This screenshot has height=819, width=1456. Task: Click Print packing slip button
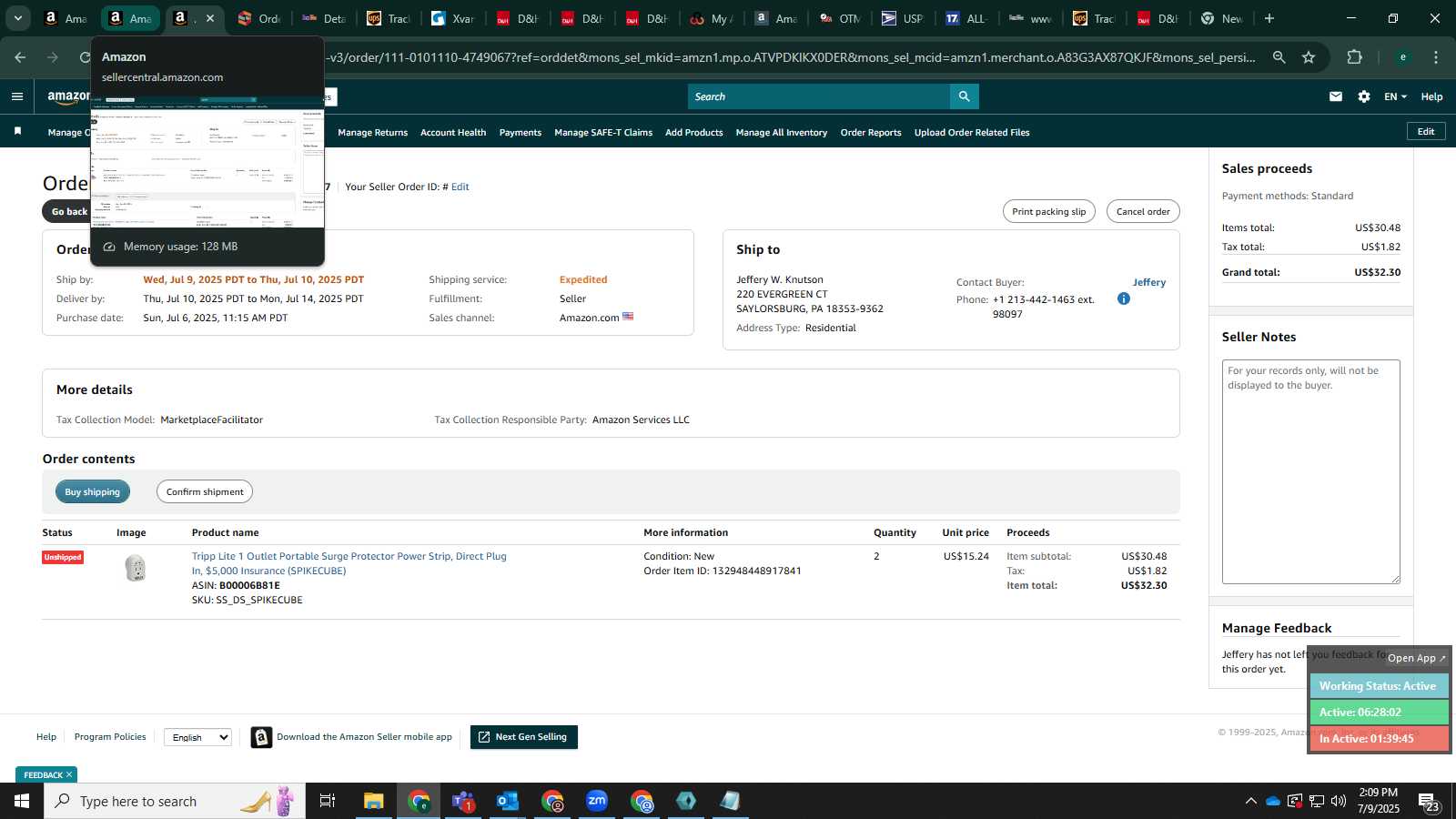tap(1049, 211)
